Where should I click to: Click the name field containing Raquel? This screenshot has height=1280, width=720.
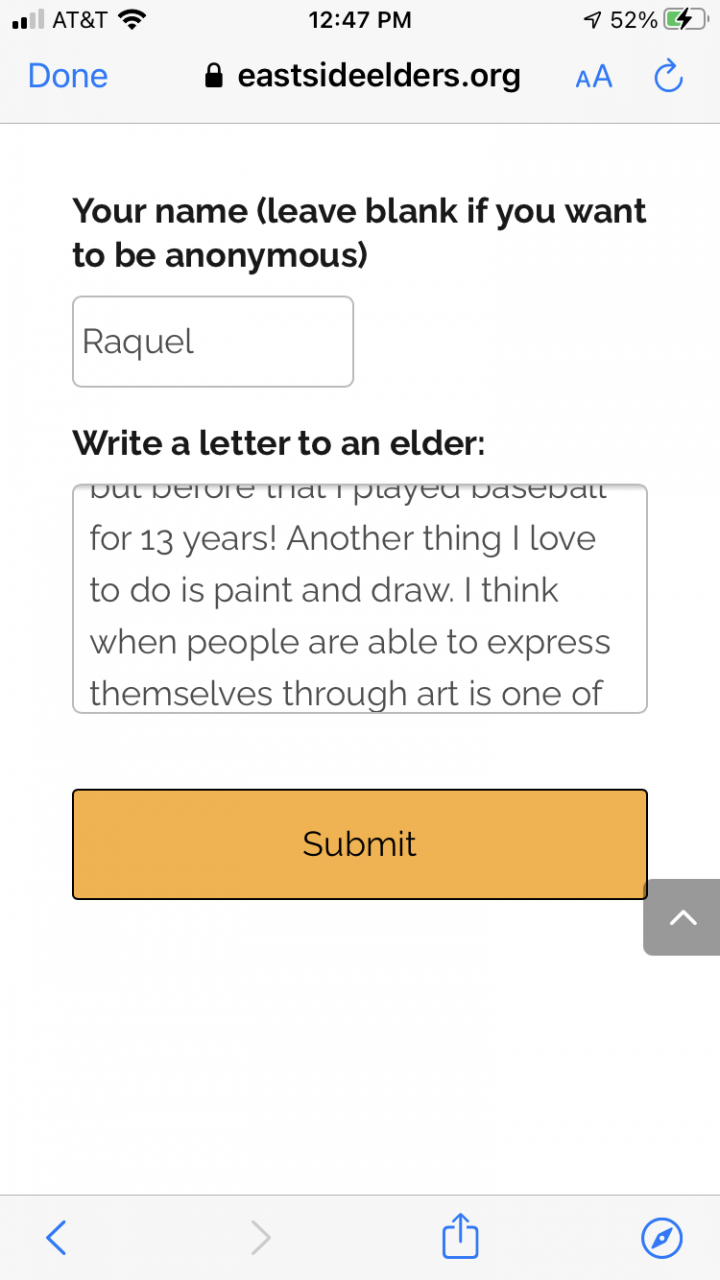tap(213, 342)
